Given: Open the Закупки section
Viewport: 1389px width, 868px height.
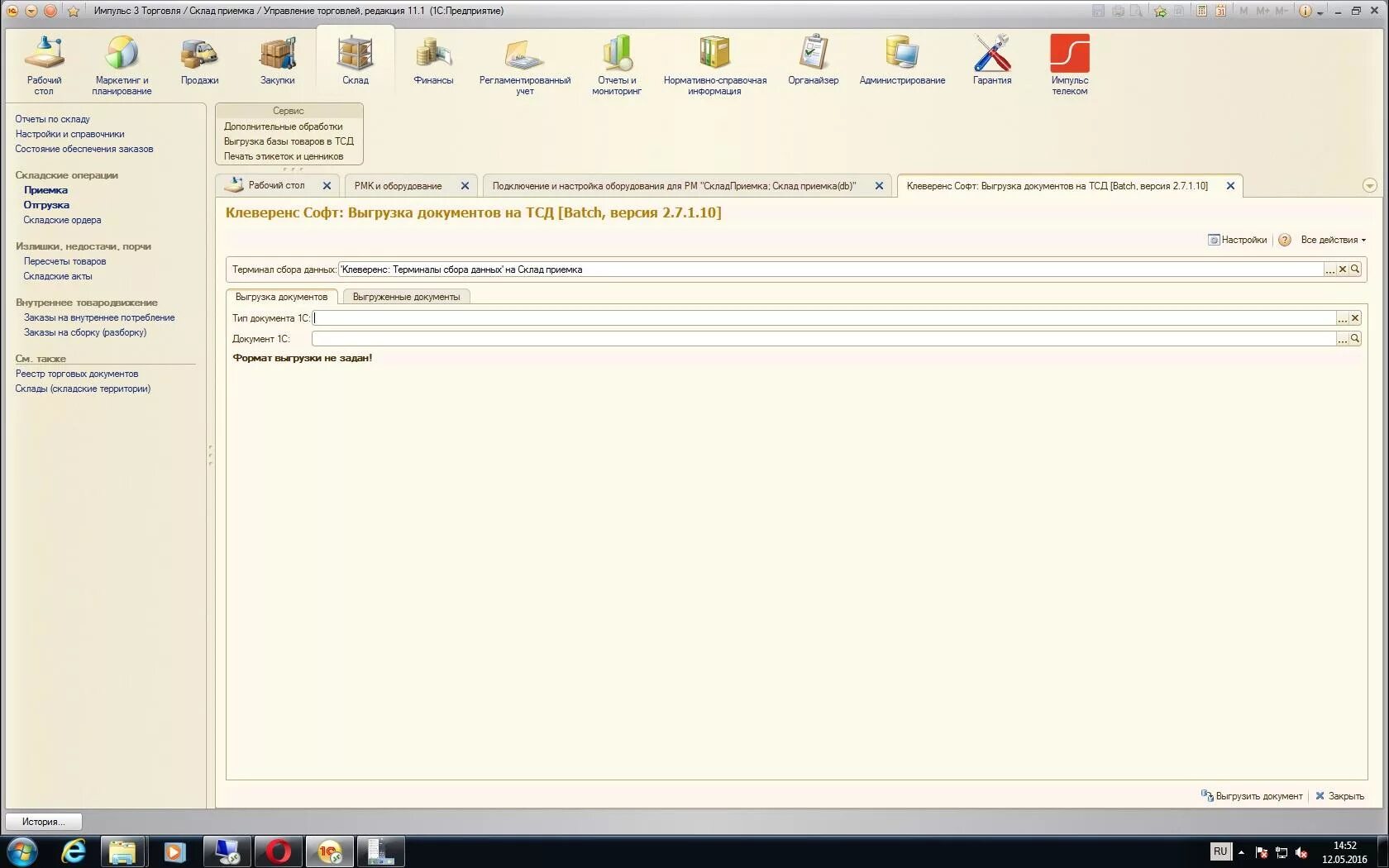Looking at the screenshot, I should (x=277, y=60).
